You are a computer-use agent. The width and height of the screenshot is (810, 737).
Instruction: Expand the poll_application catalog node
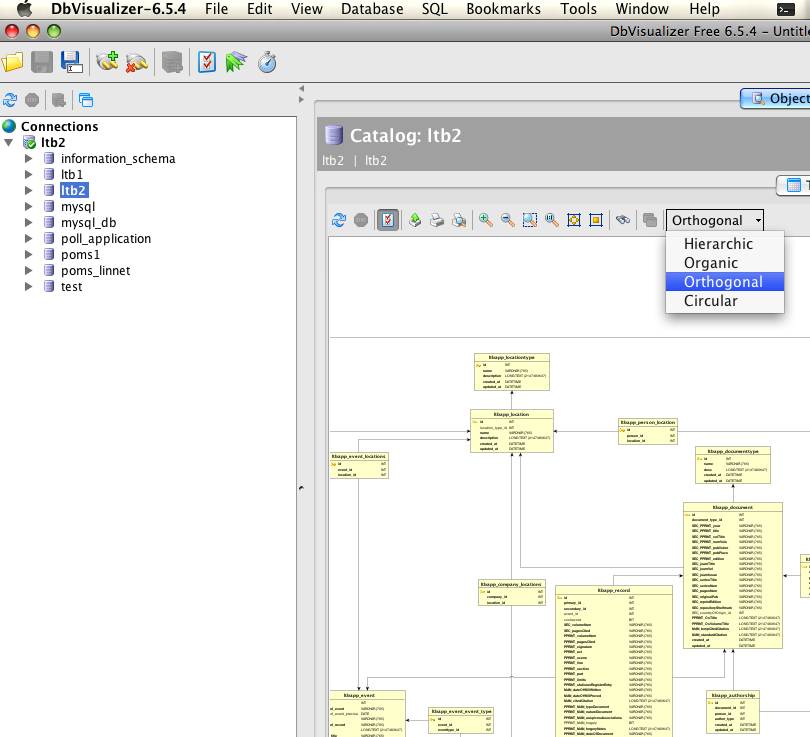28,239
